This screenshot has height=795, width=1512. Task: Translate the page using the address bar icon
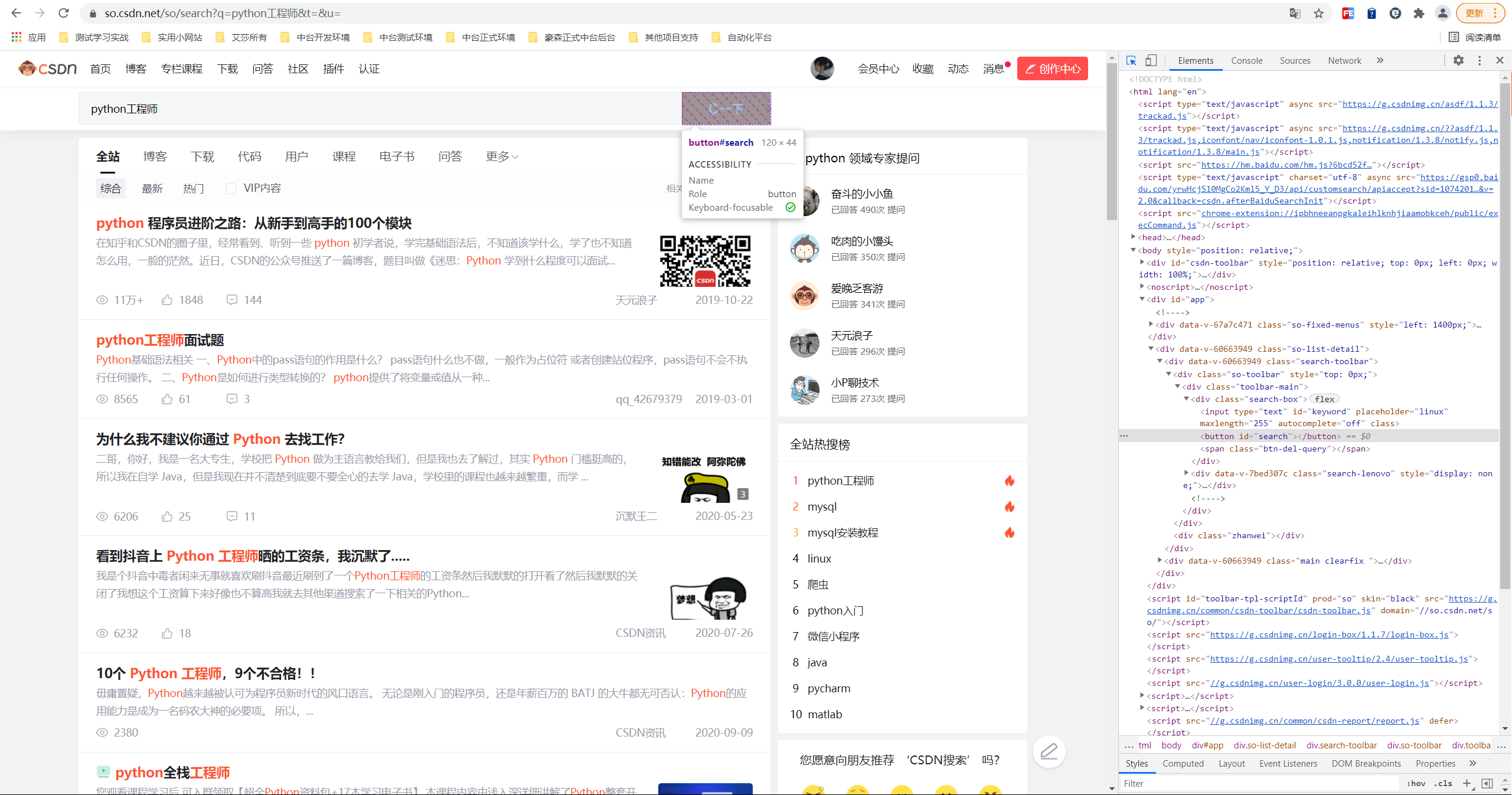coord(1294,13)
